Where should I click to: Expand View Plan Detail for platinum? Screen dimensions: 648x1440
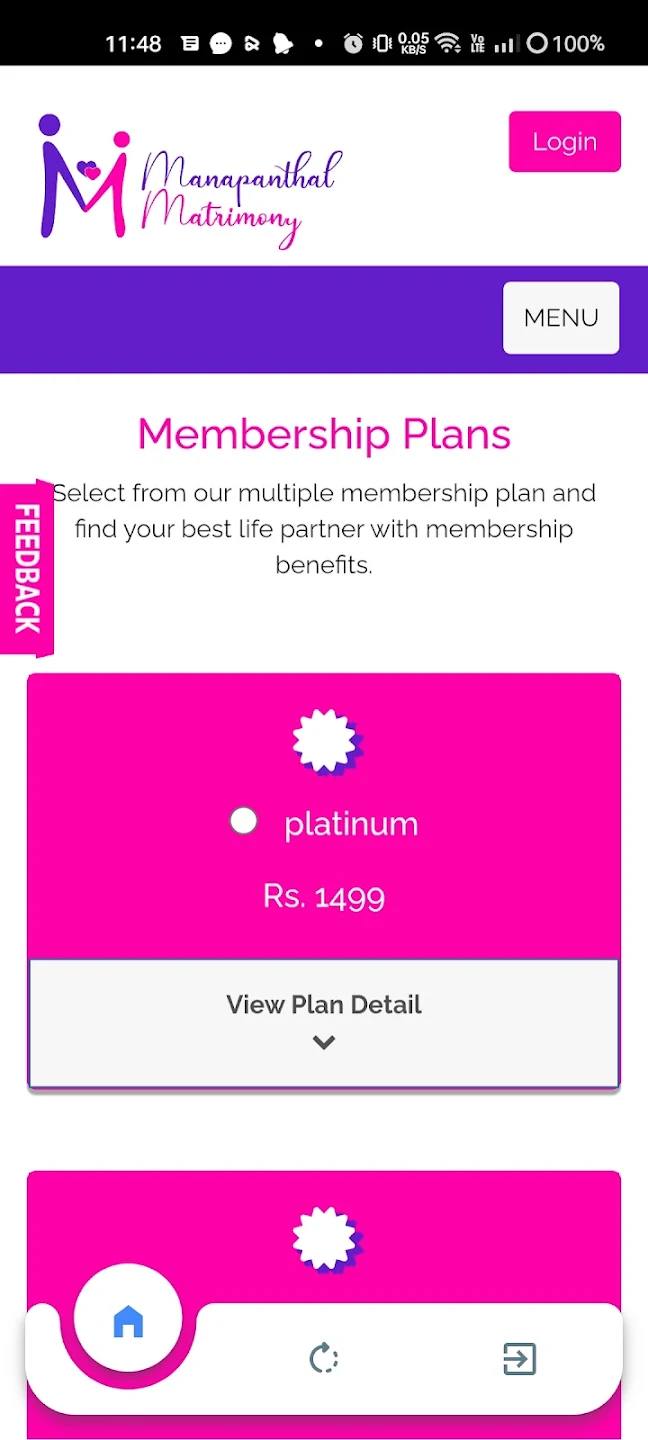[324, 1023]
